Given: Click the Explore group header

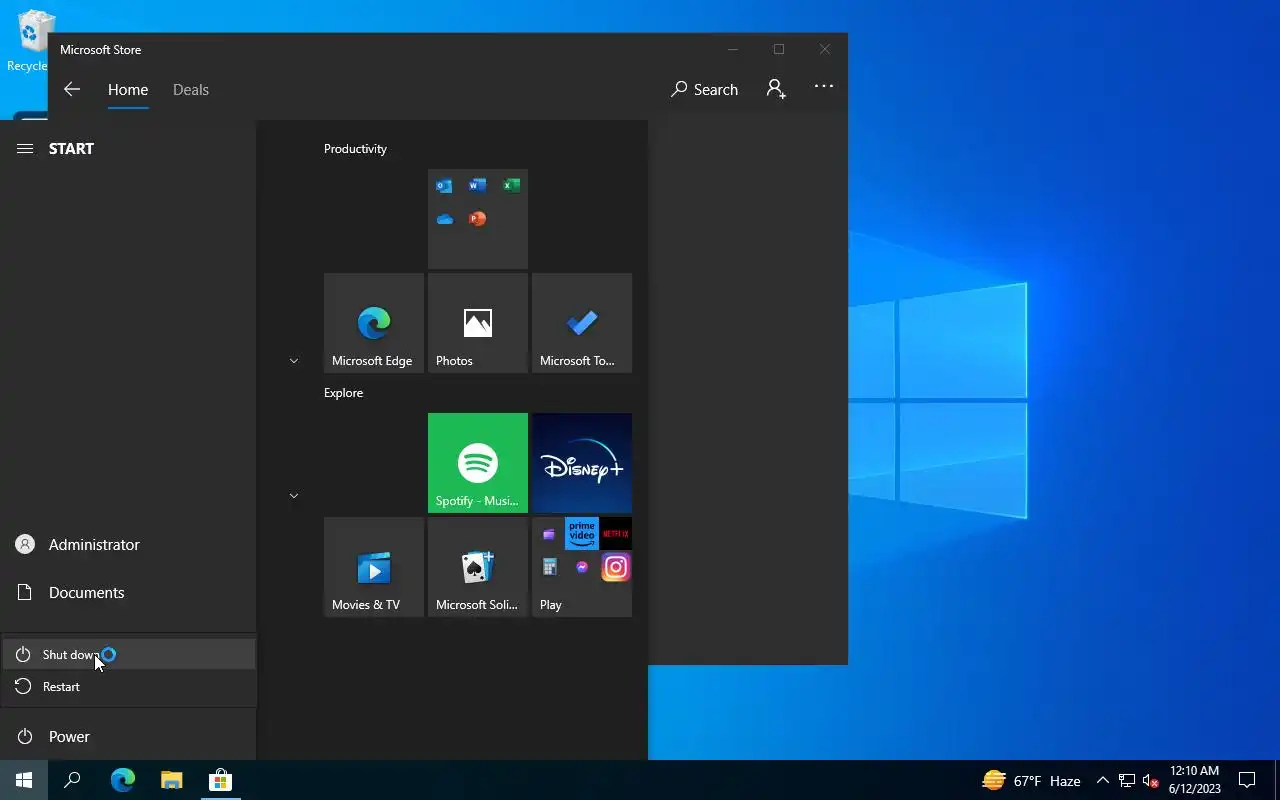Looking at the screenshot, I should [x=343, y=392].
